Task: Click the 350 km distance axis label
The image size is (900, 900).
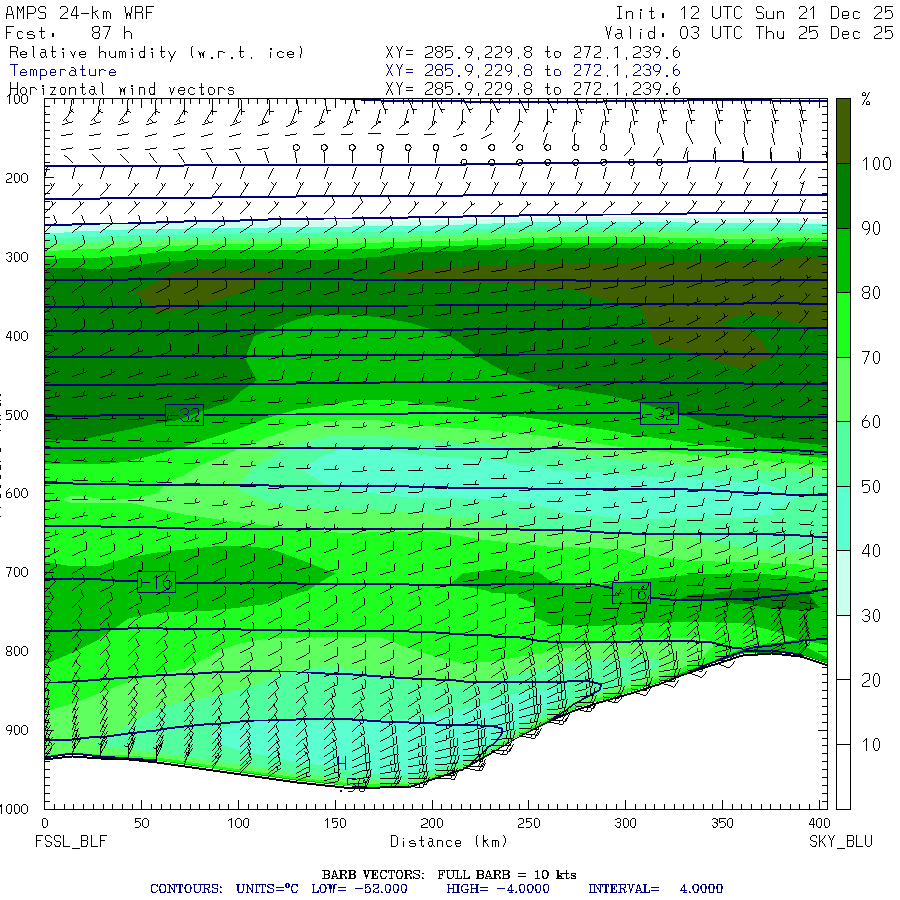Action: click(x=721, y=823)
